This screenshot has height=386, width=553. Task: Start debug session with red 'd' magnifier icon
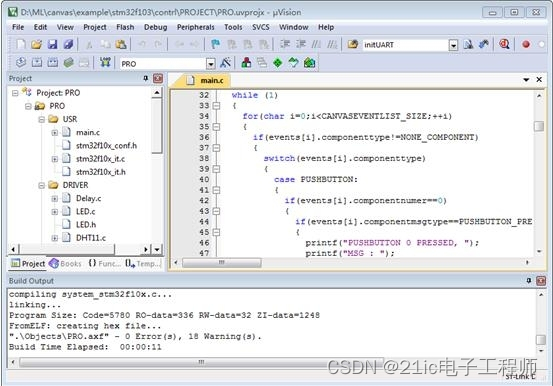pos(504,44)
